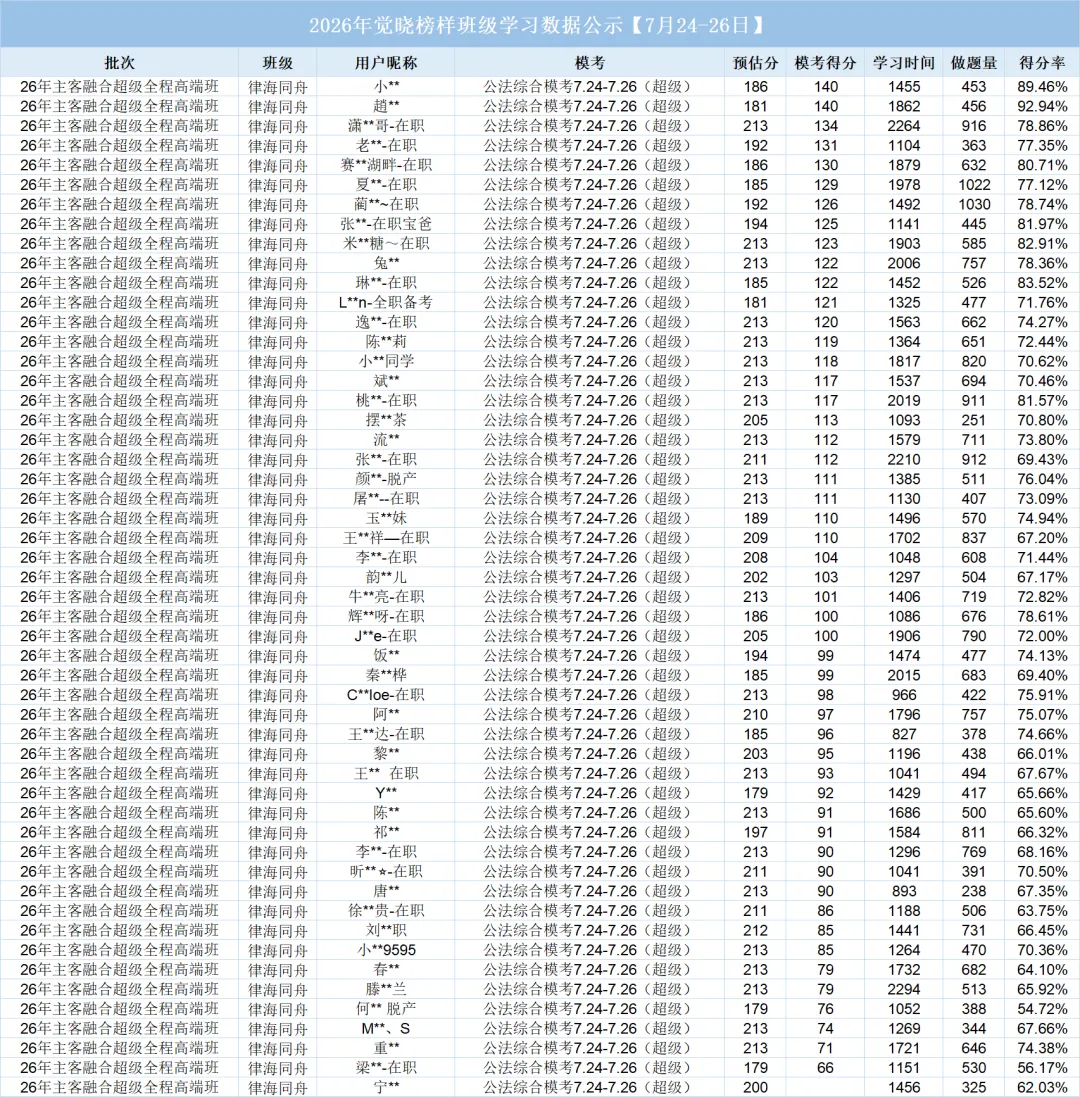Click the nickname "玉**妹"
Viewport: 1080px width, 1097px height.
coord(386,518)
